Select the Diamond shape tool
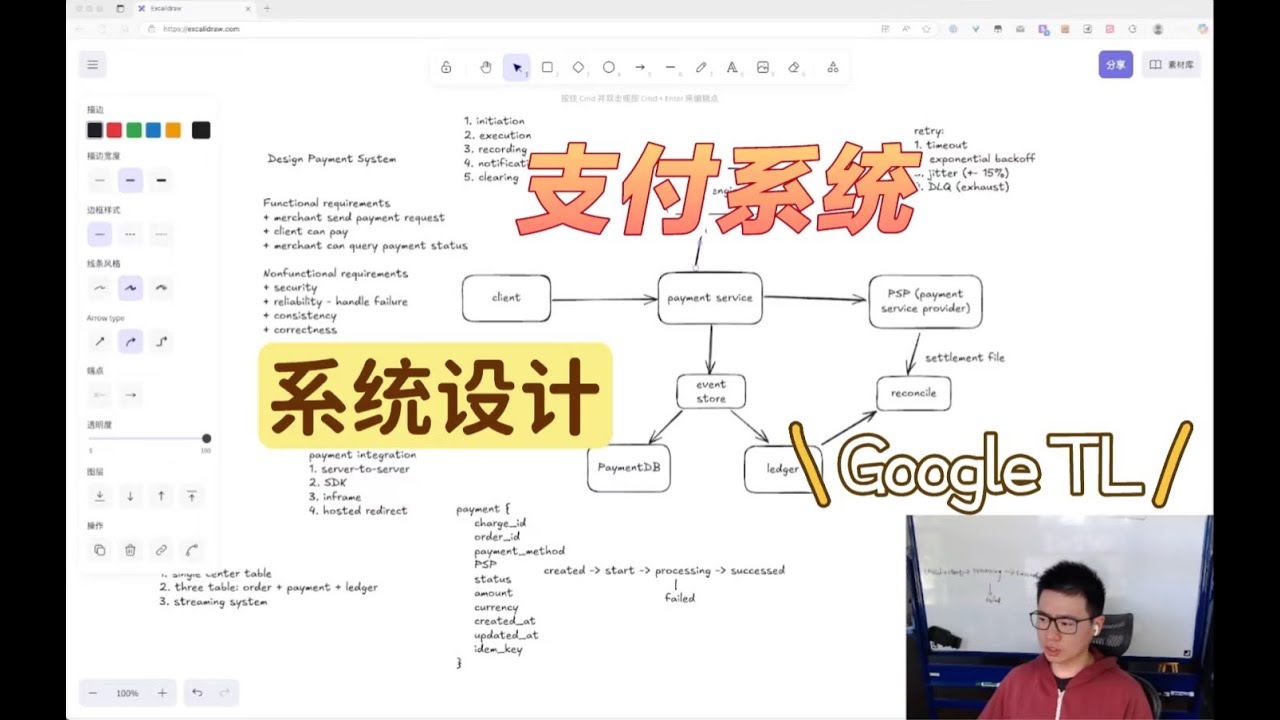This screenshot has width=1280, height=720. (578, 67)
